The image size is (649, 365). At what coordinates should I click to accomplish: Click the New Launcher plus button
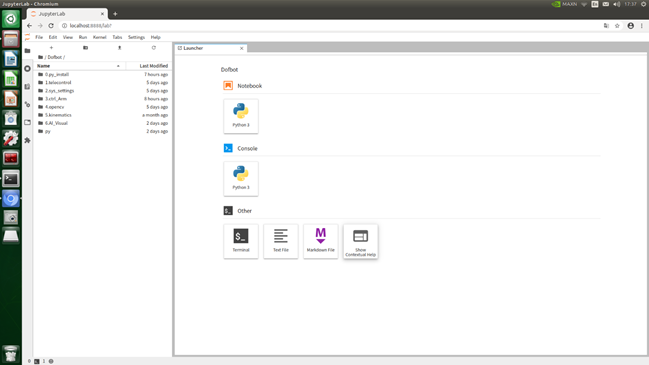coord(51,48)
